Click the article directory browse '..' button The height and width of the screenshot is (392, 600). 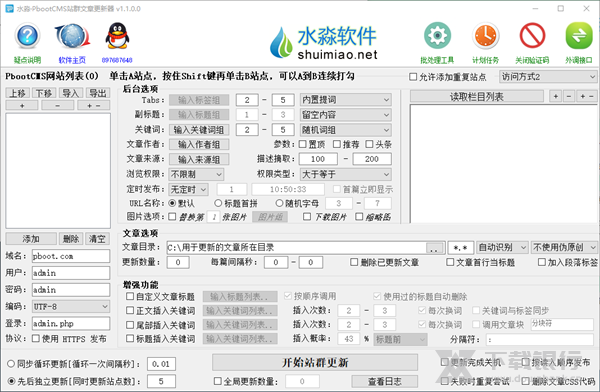click(435, 248)
